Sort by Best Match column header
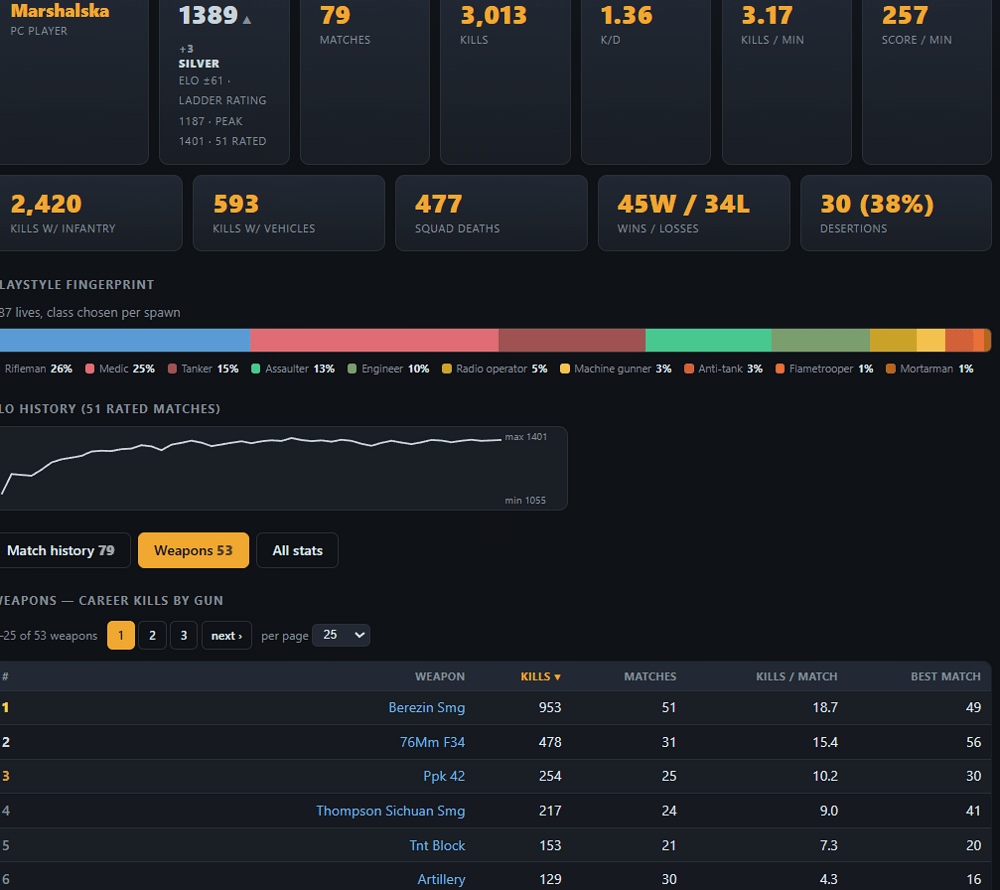 pos(945,676)
